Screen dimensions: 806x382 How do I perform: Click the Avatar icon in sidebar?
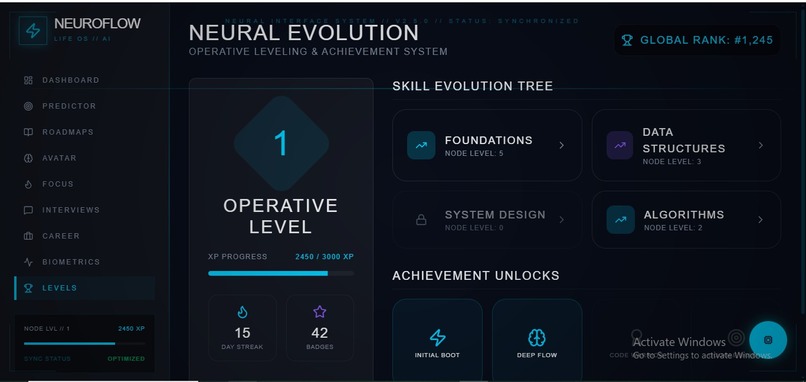click(28, 158)
